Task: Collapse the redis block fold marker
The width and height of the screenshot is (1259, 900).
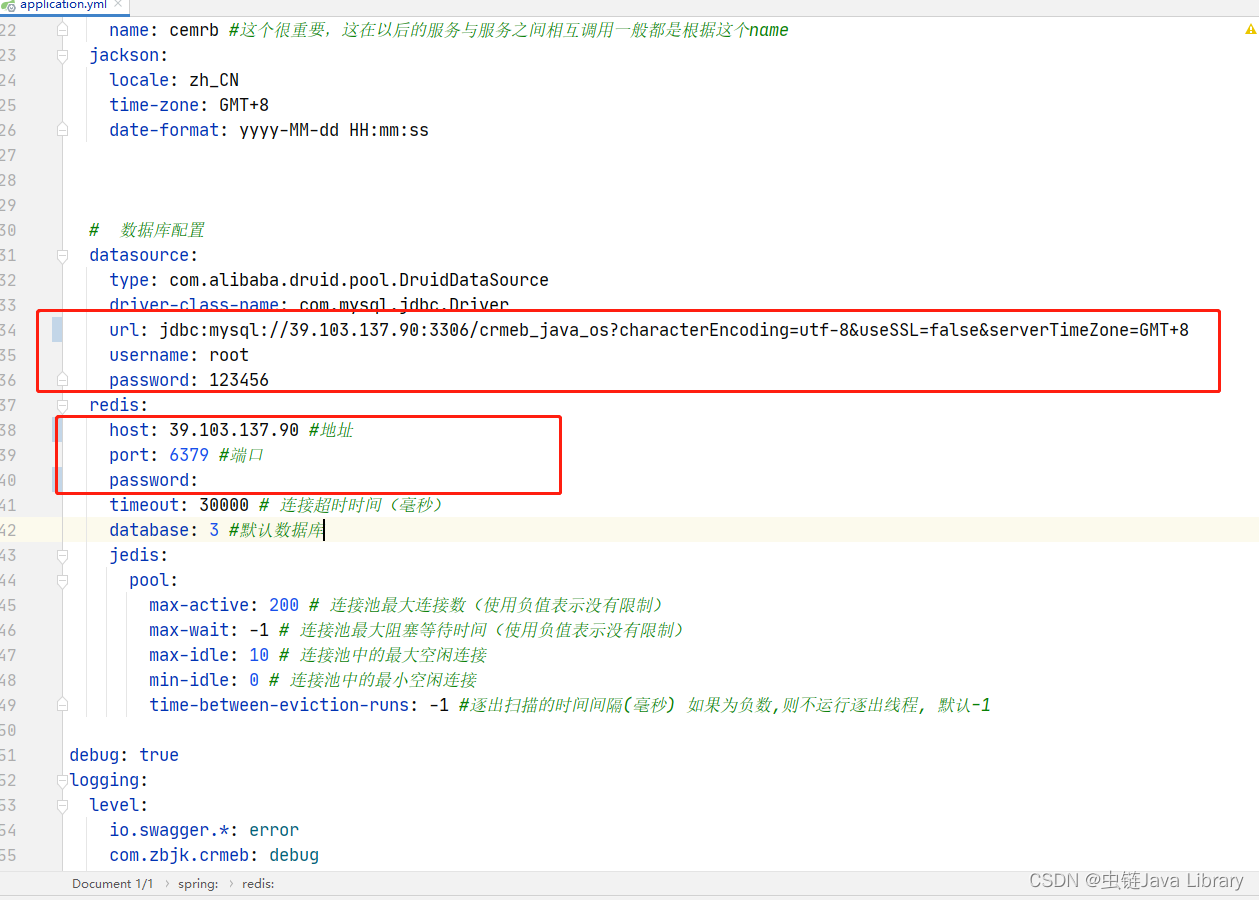Action: (x=62, y=405)
